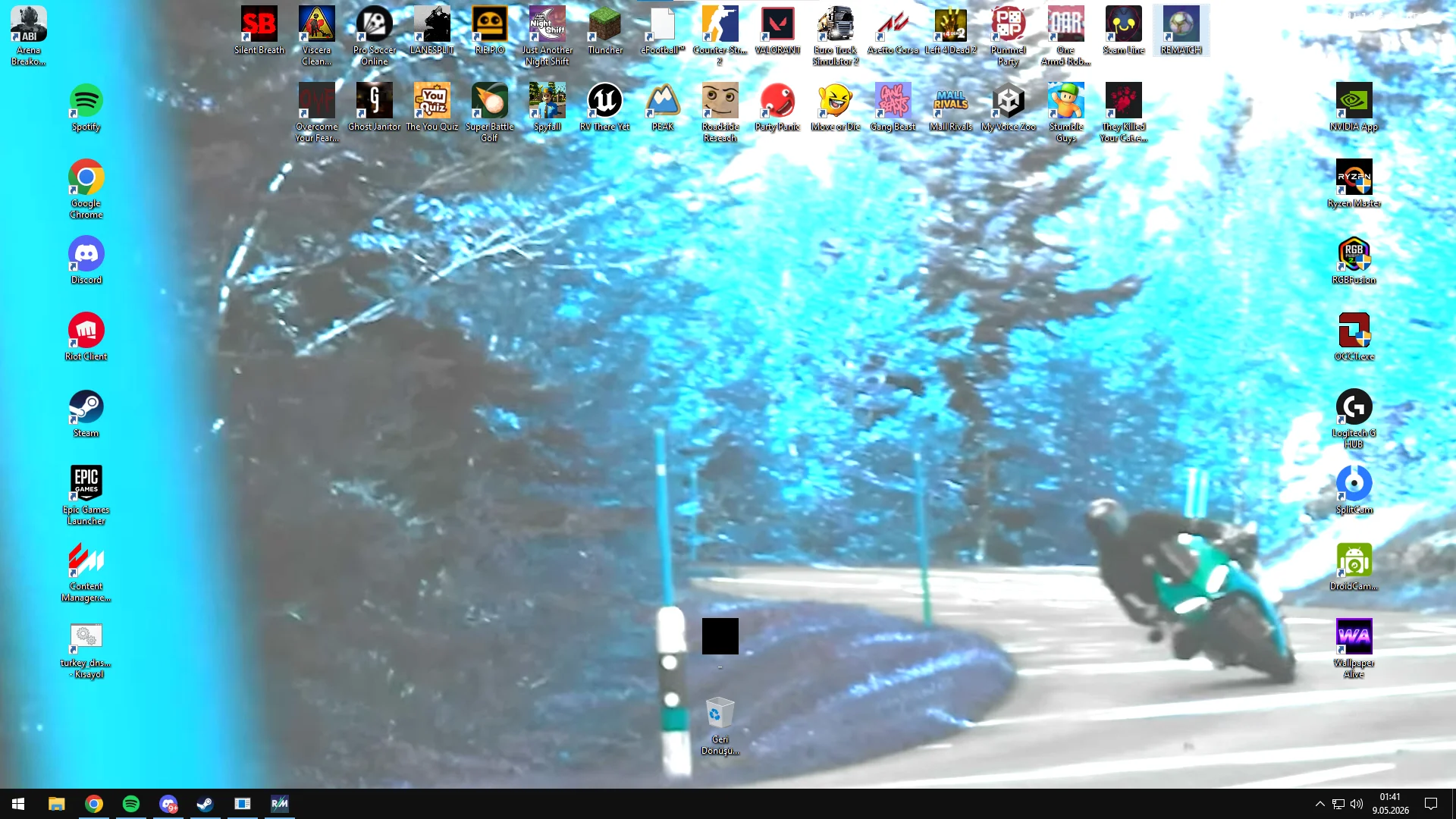This screenshot has width=1456, height=819.
Task: Select the Pummel Party icon
Action: click(1009, 36)
